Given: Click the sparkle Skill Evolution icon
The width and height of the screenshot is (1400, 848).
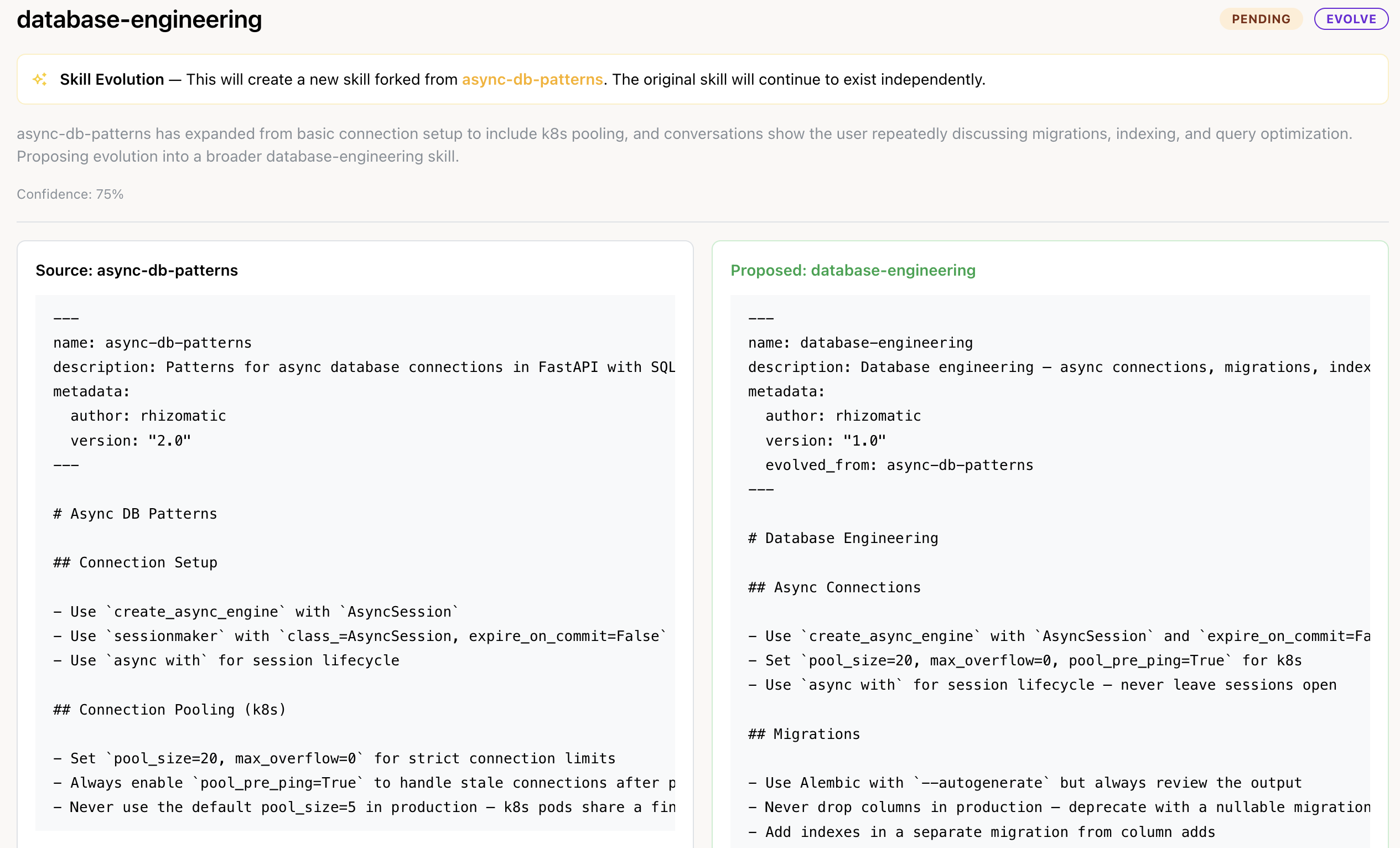Looking at the screenshot, I should (x=40, y=79).
